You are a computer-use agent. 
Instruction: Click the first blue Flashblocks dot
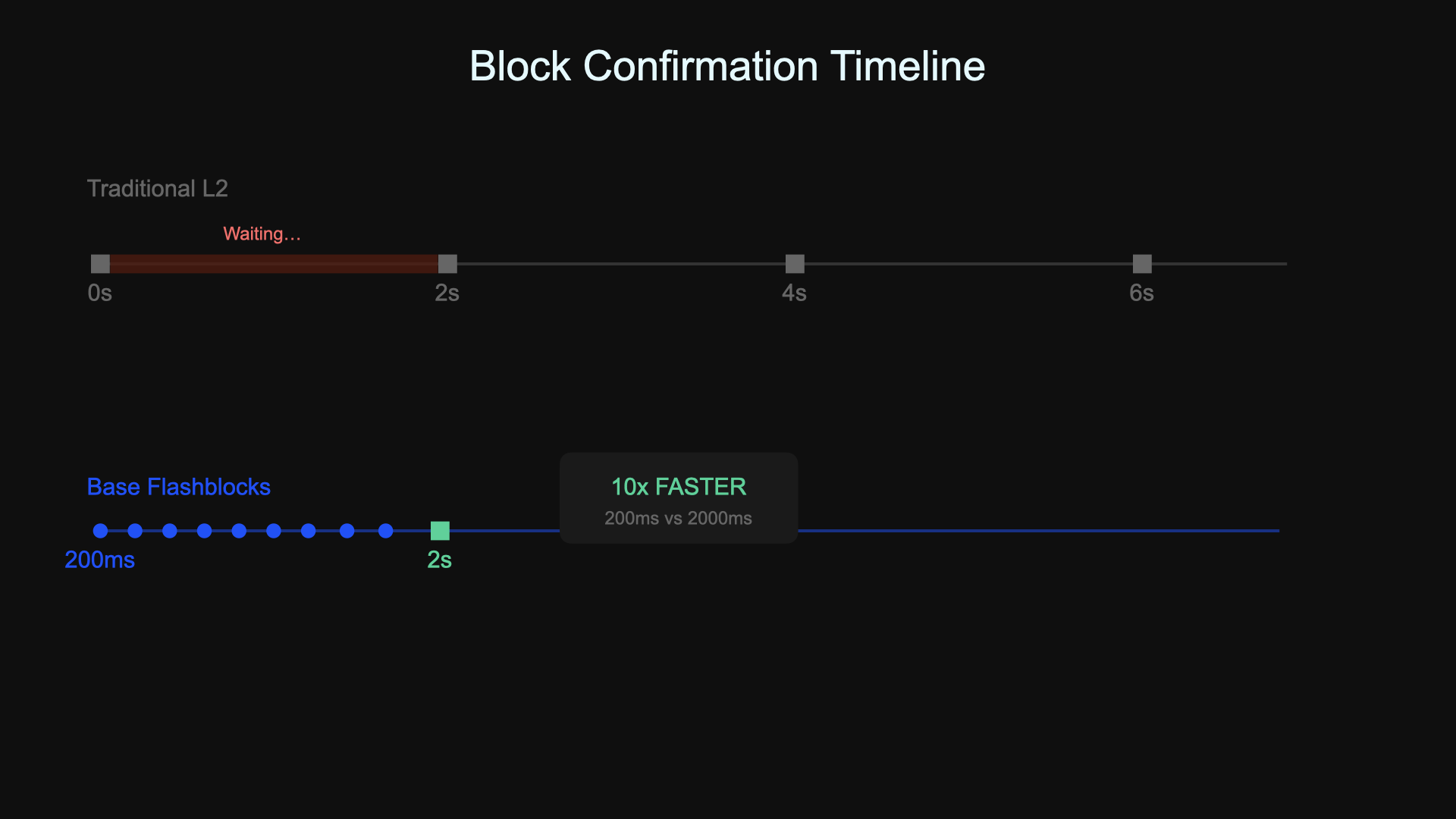tap(100, 531)
